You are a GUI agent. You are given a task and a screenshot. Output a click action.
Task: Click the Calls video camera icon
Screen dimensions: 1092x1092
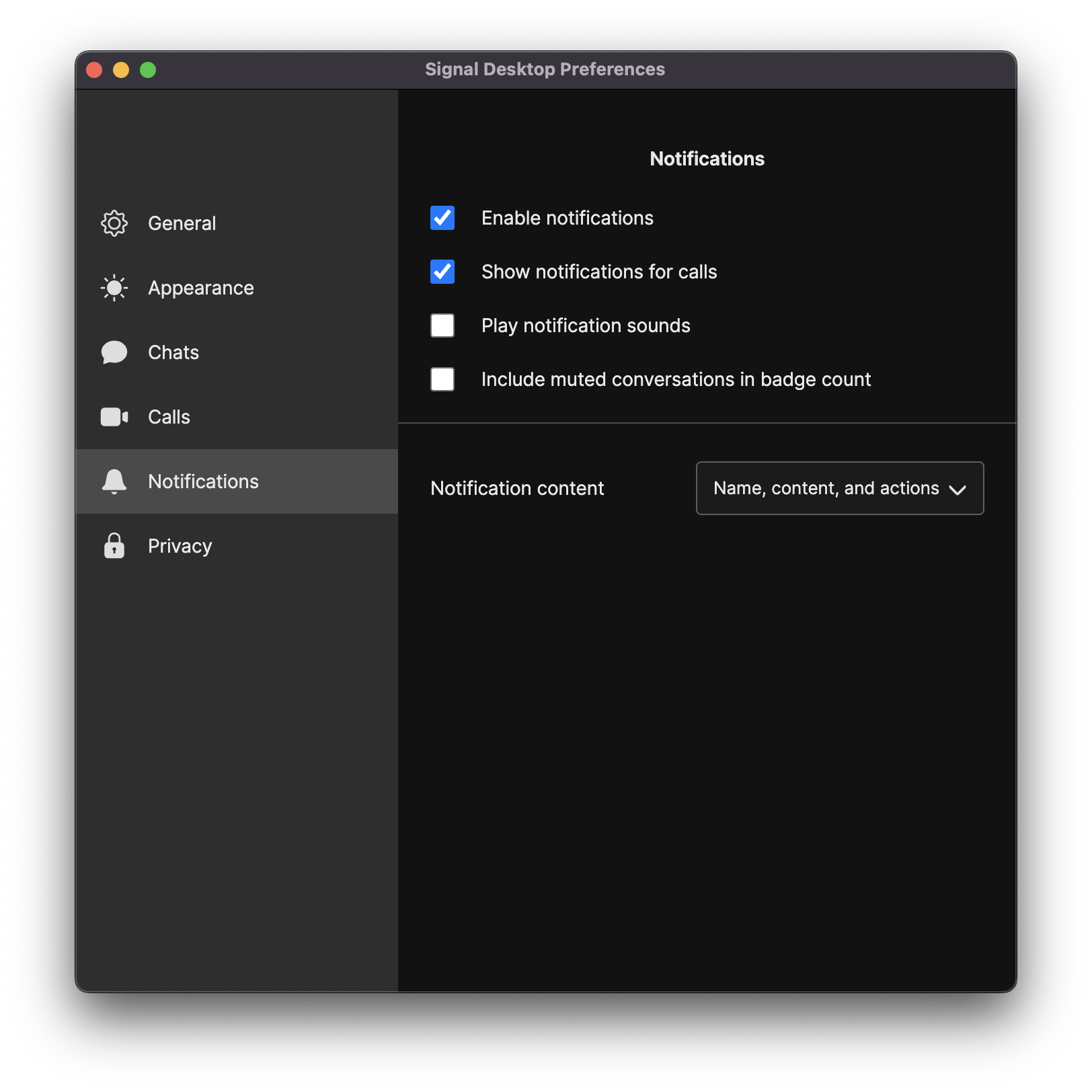pyautogui.click(x=114, y=416)
